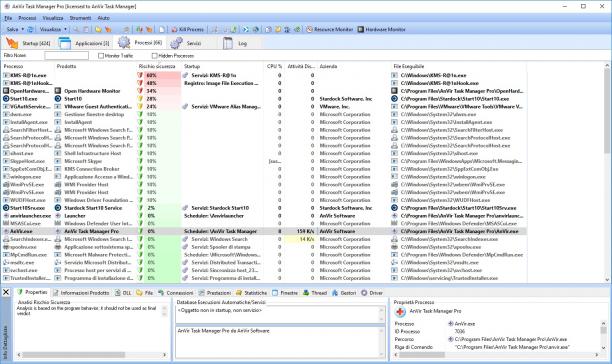
Task: Click the blank page icon left of Kill Process
Action: pyautogui.click(x=162, y=29)
